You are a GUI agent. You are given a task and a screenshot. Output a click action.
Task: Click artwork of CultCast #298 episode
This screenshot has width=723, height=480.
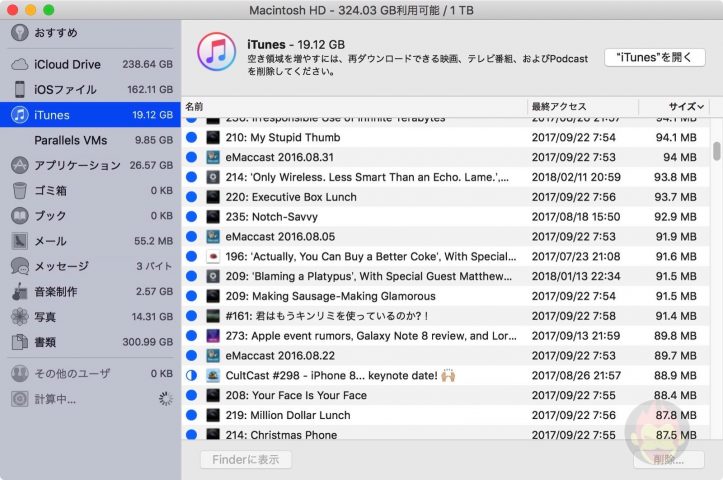(x=213, y=375)
